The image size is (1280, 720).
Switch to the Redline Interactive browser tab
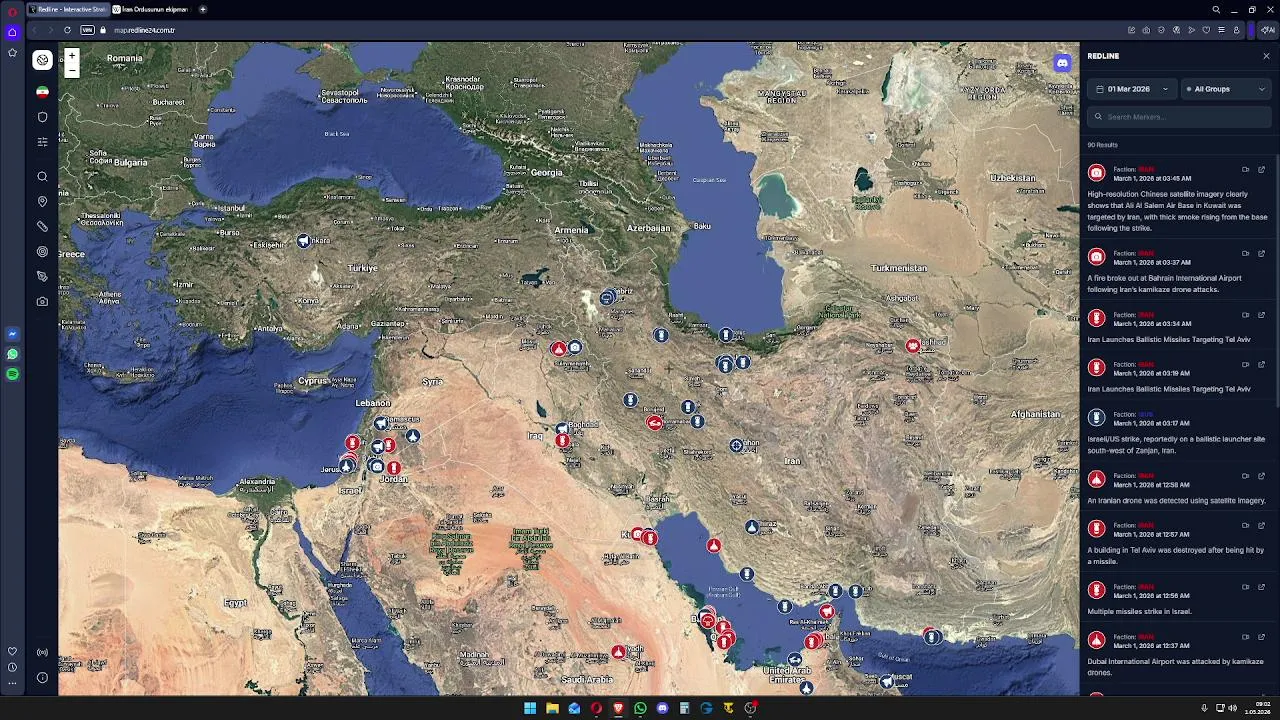[69, 9]
